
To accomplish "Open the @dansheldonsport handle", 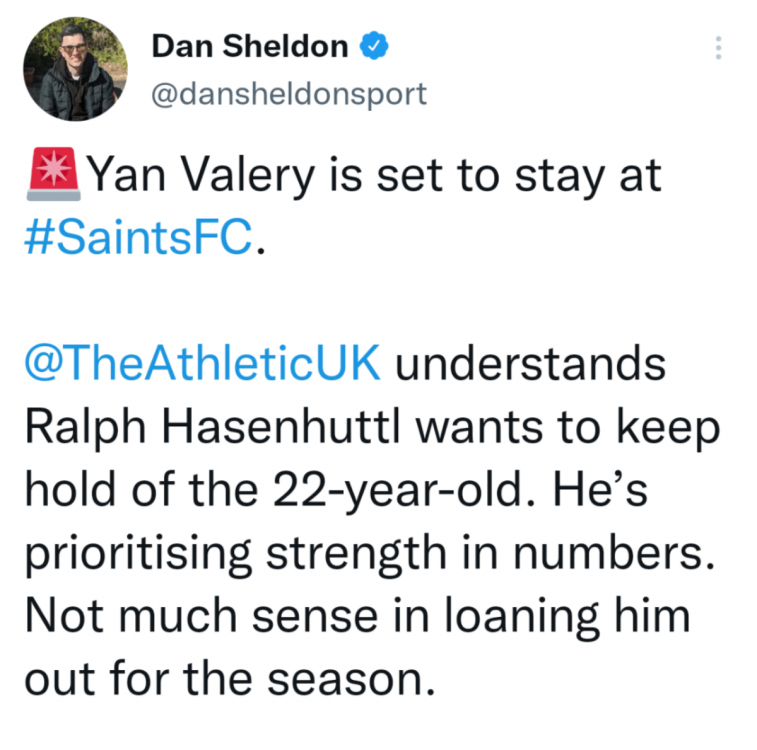I will click(x=289, y=93).
